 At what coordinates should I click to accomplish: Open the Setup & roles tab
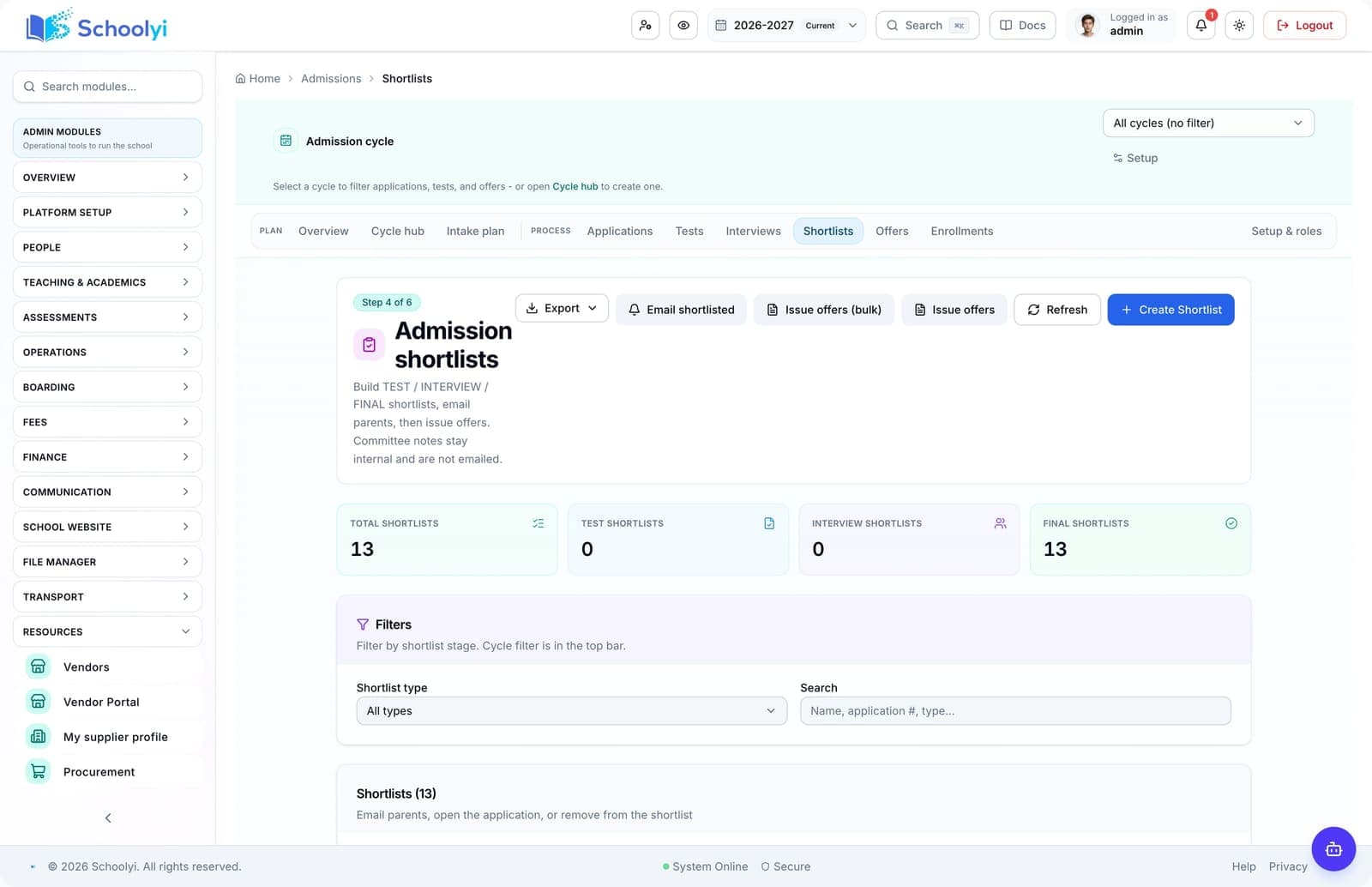(x=1286, y=231)
